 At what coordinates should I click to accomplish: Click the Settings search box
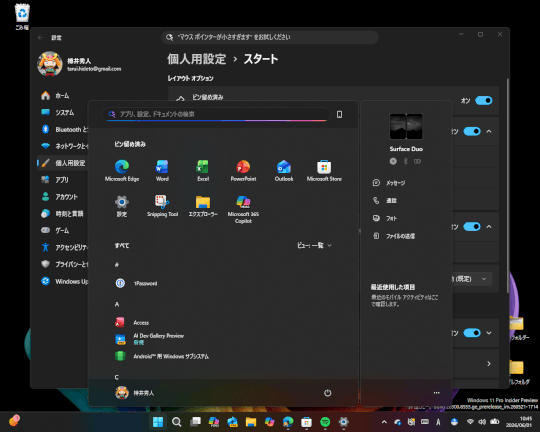[270, 37]
